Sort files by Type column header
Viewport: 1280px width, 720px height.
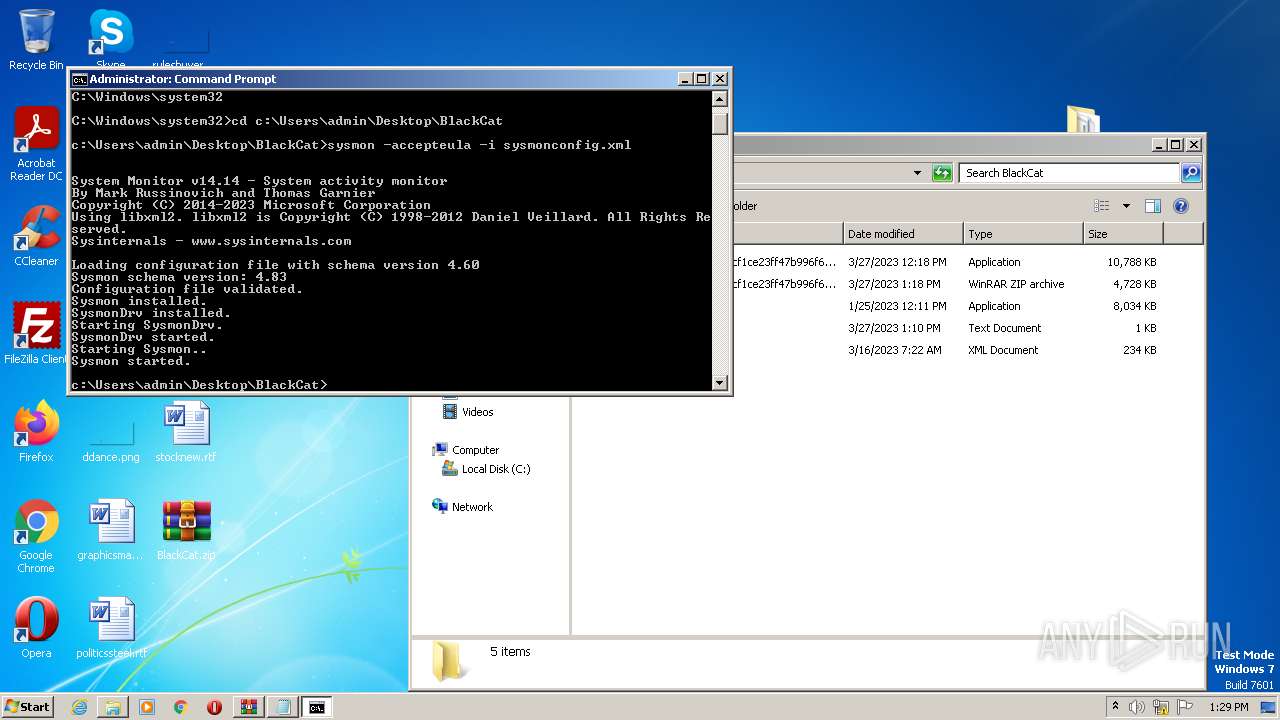(x=1023, y=234)
